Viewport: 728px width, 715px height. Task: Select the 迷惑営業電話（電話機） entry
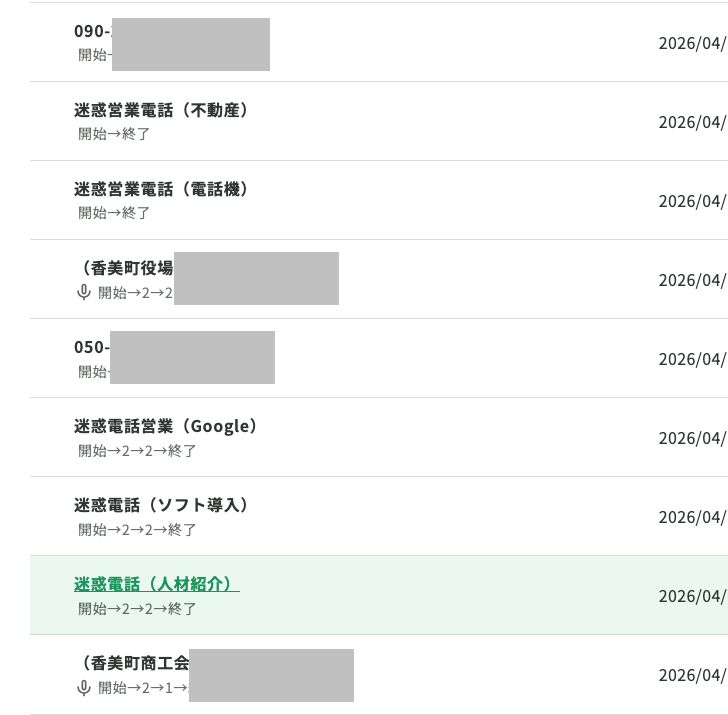point(160,189)
